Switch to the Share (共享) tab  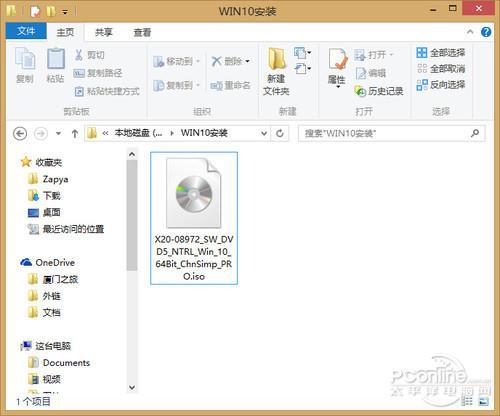click(x=104, y=32)
